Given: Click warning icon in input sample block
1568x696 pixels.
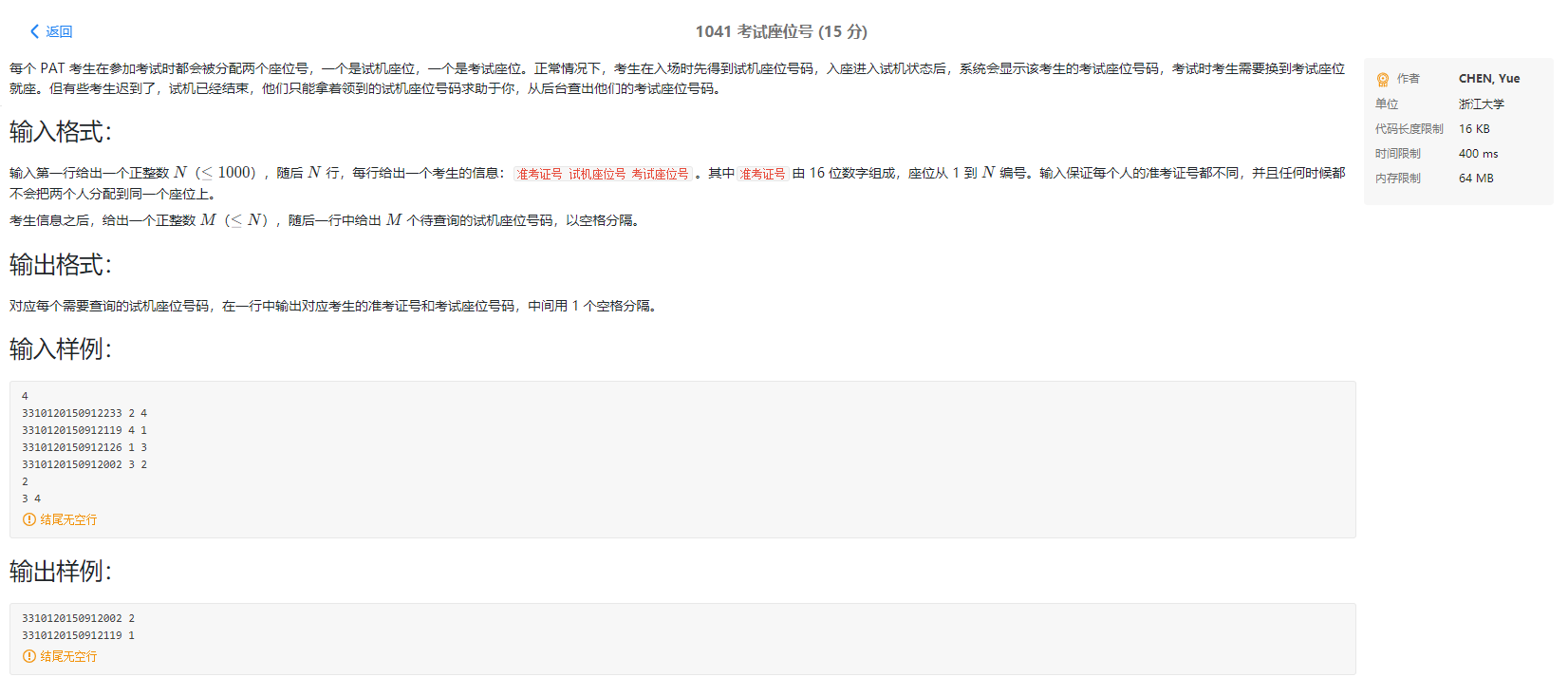Looking at the screenshot, I should point(28,519).
